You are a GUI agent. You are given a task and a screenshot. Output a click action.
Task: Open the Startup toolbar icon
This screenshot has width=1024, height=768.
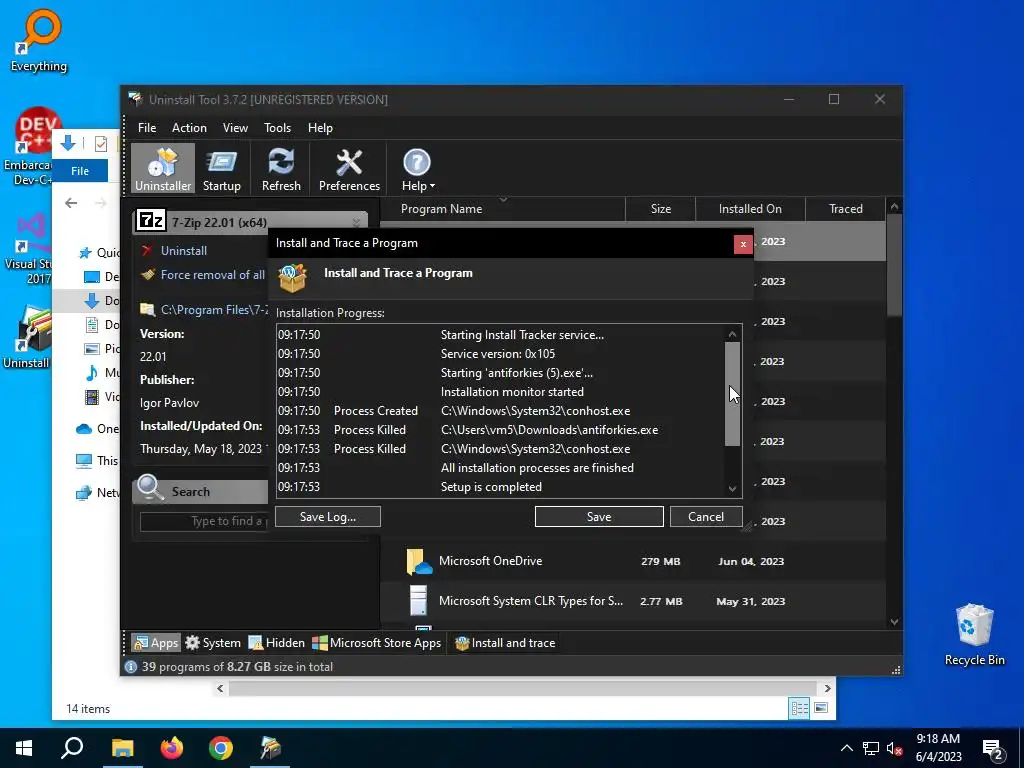tap(221, 169)
